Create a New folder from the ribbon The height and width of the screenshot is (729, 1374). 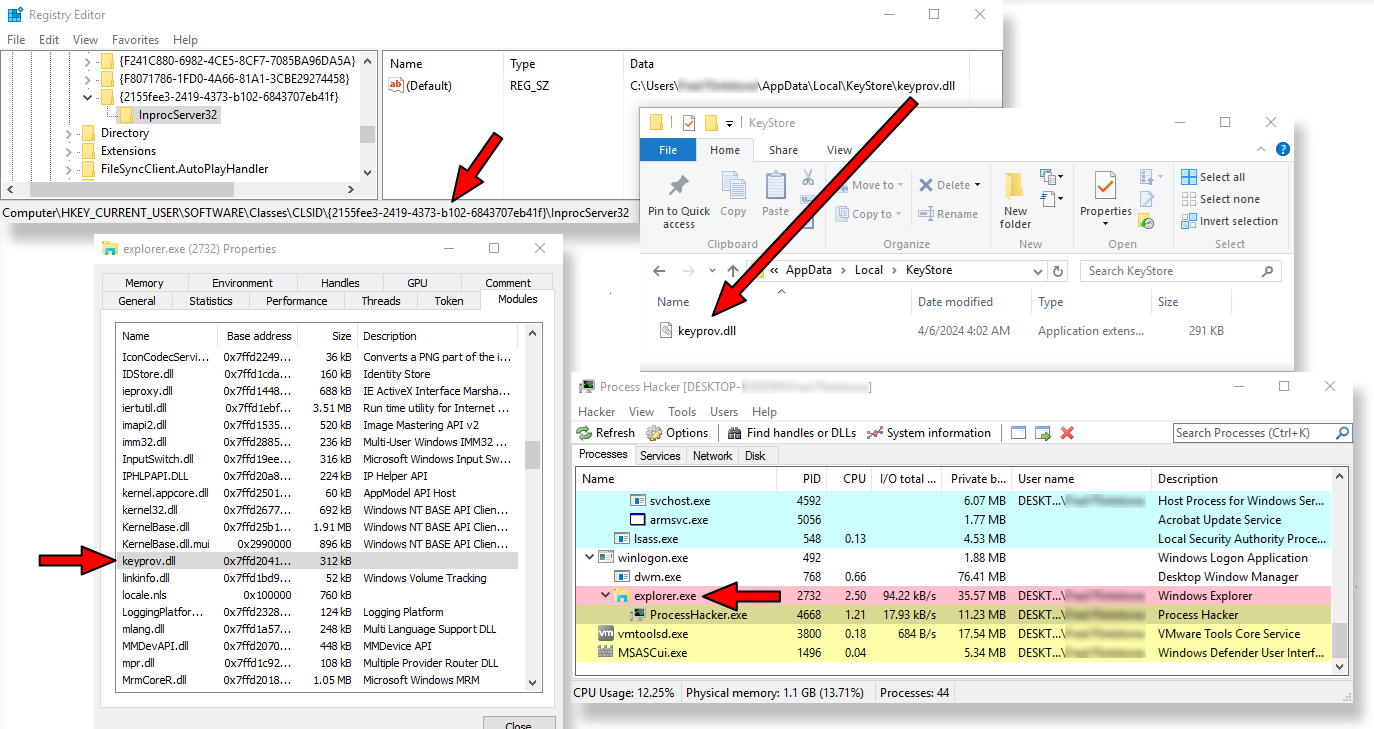[1015, 200]
